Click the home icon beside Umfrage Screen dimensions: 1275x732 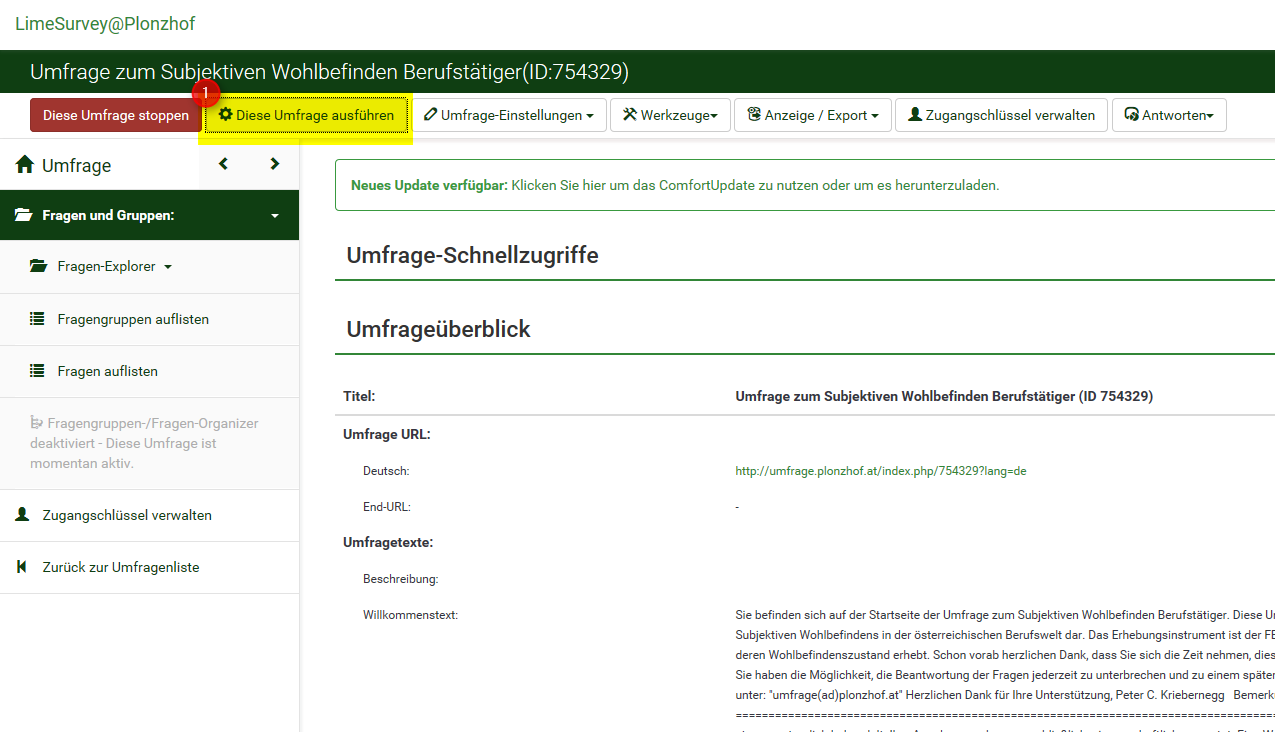[x=25, y=165]
